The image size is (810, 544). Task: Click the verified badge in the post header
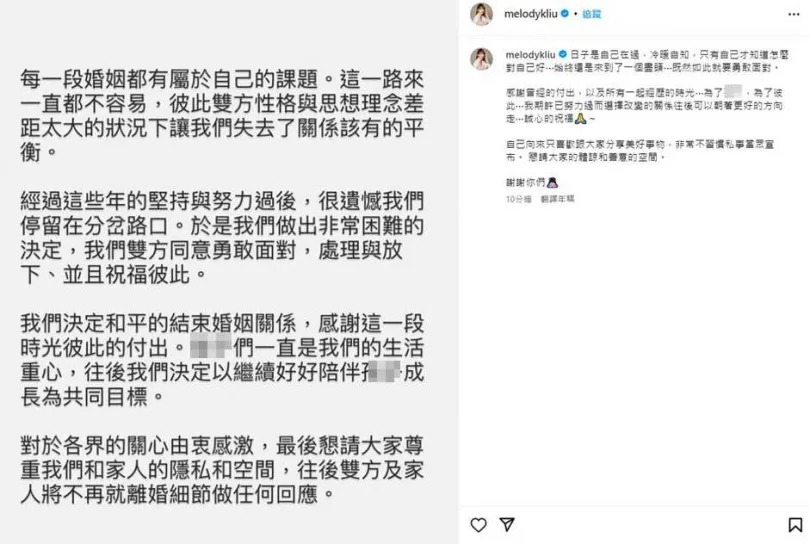(565, 14)
